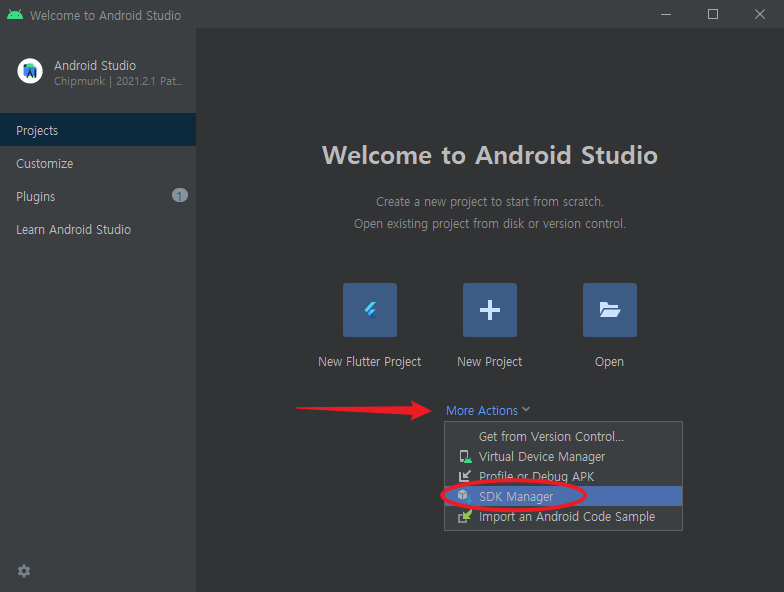The height and width of the screenshot is (592, 784).
Task: Click the New Flutter Project icon tile
Action: pos(370,310)
